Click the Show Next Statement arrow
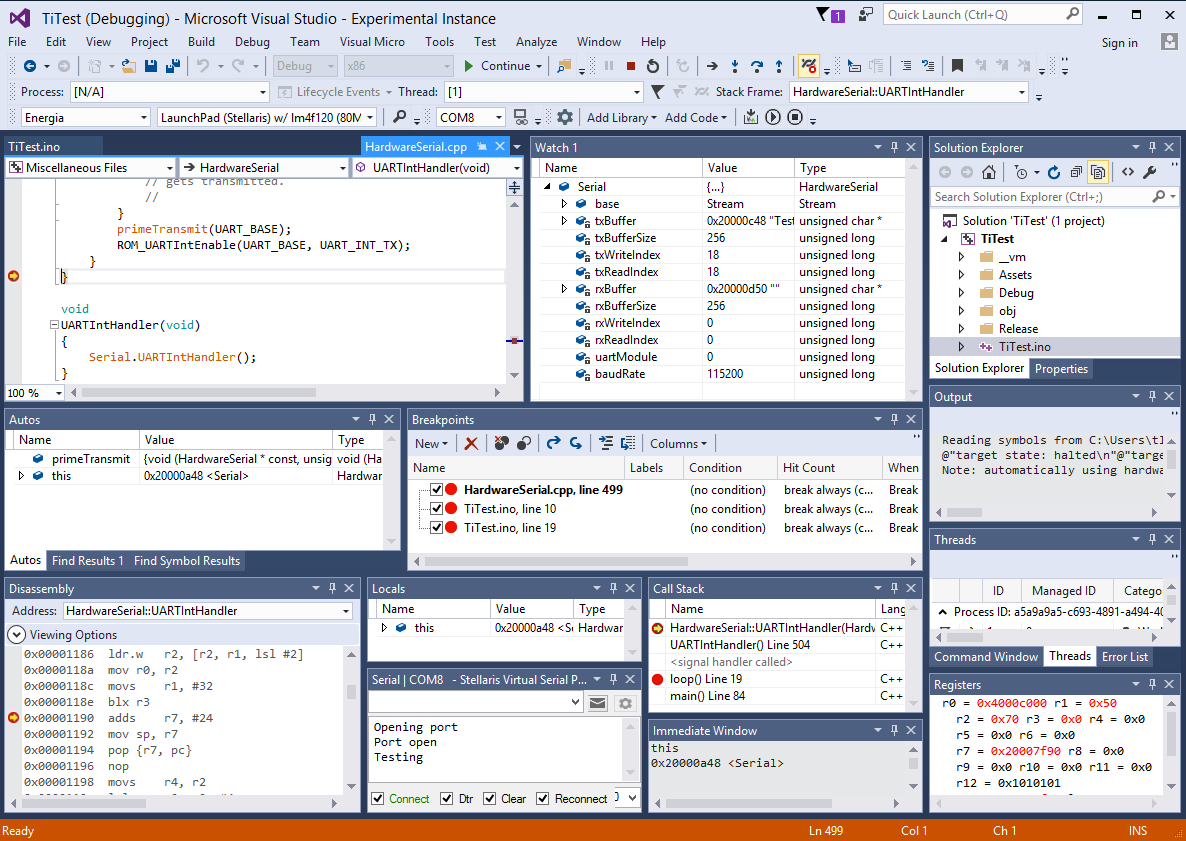 tap(712, 66)
